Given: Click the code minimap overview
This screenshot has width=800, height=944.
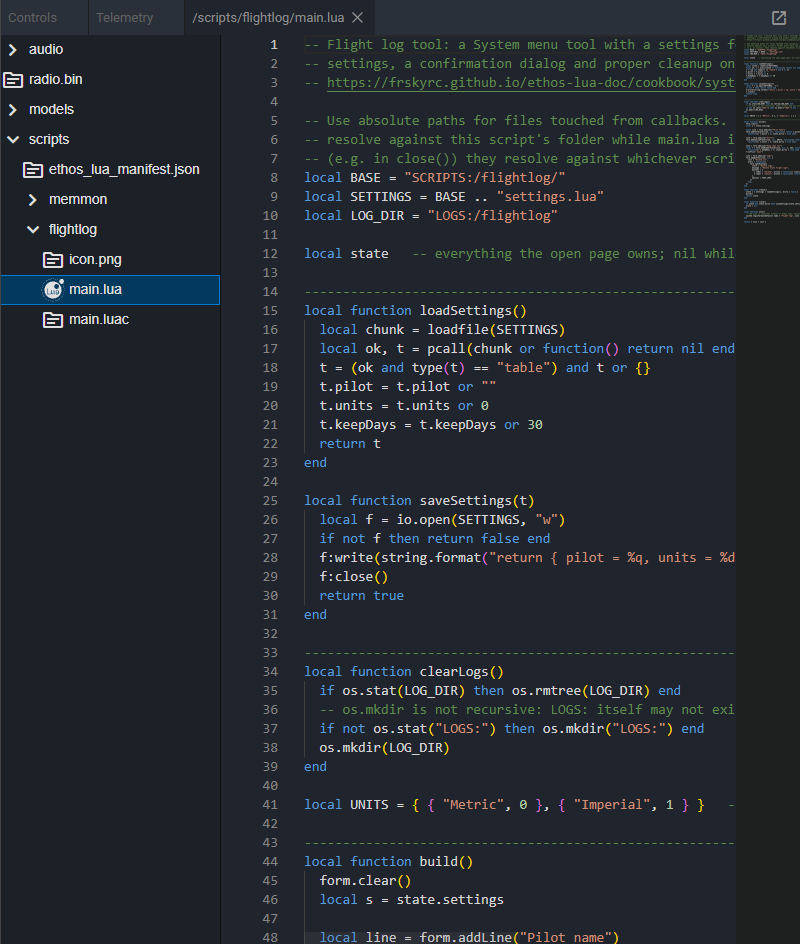Looking at the screenshot, I should point(771,129).
